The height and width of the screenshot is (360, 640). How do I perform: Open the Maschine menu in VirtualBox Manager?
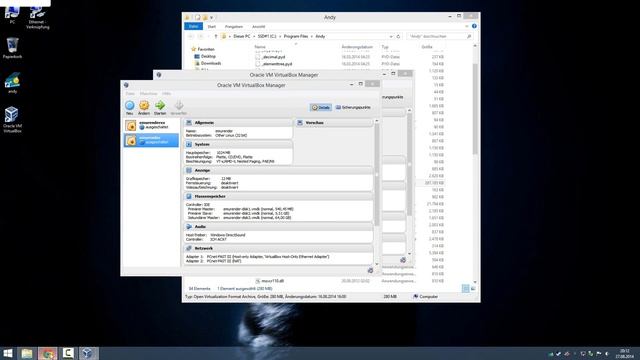[x=148, y=93]
